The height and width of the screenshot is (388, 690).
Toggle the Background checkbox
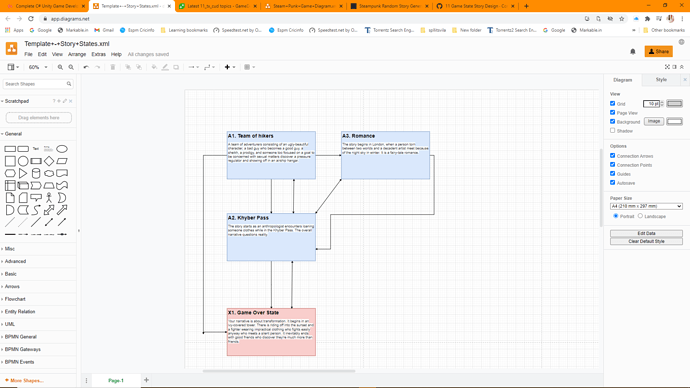coord(613,121)
